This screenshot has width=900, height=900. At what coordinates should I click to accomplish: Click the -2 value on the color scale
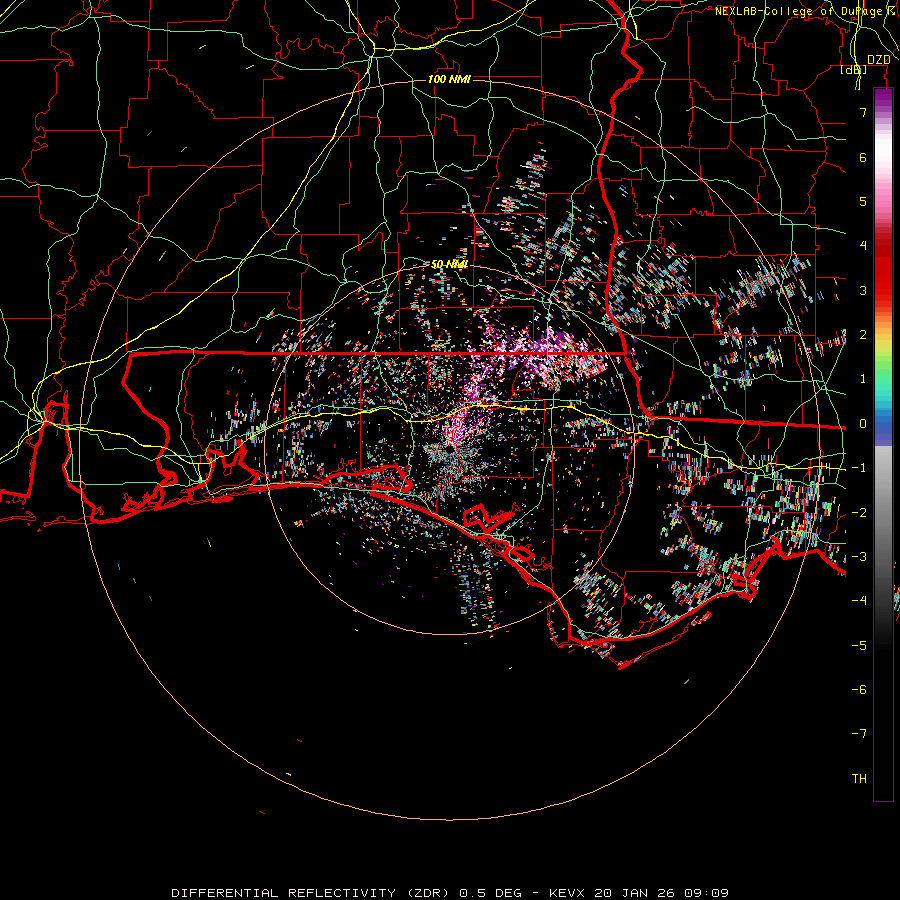point(859,513)
